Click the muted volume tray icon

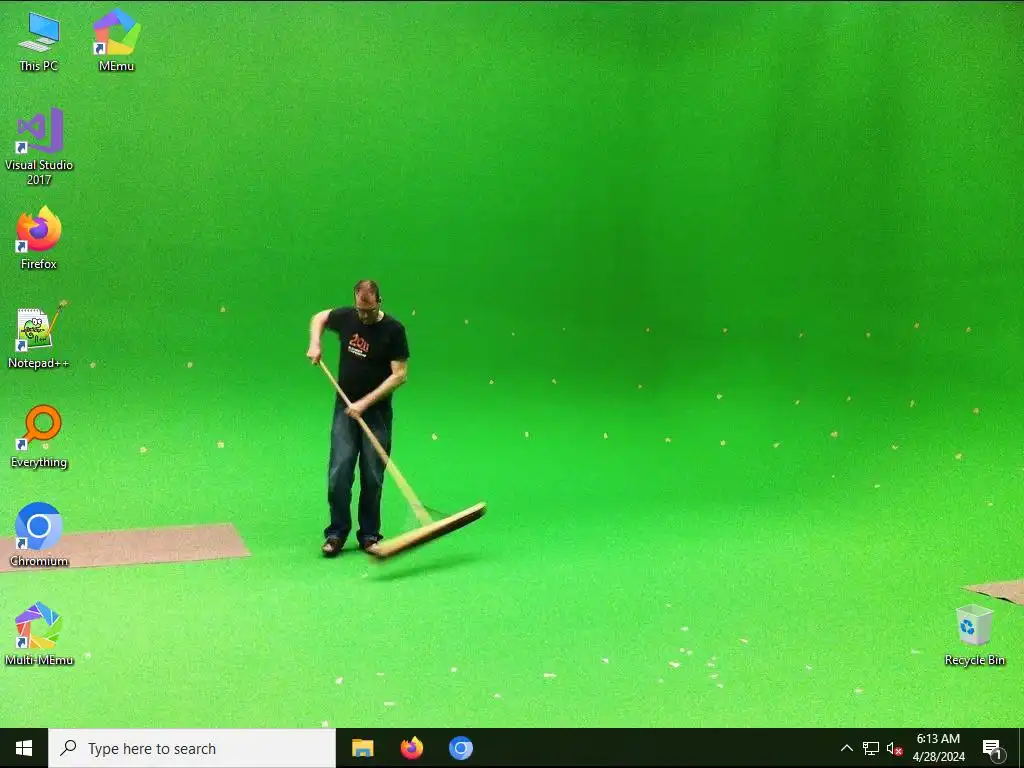[x=894, y=748]
